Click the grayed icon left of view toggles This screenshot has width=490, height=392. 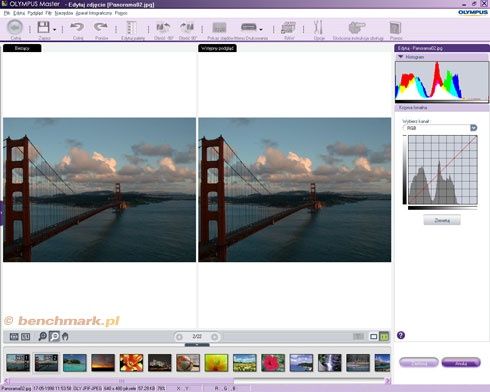pyautogui.click(x=359, y=337)
